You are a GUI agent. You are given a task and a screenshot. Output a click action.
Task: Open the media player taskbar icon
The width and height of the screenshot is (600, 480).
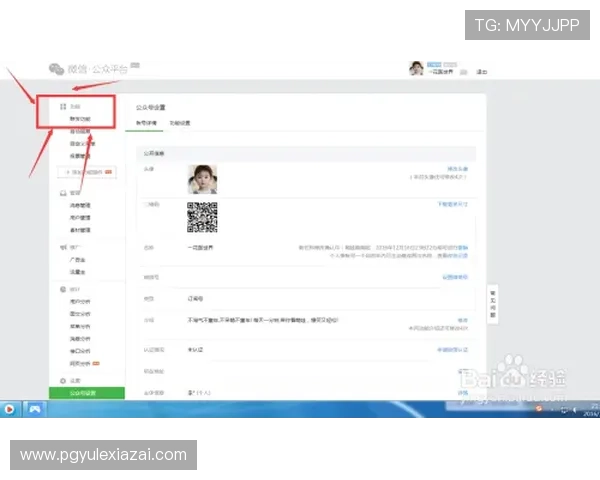point(9,409)
